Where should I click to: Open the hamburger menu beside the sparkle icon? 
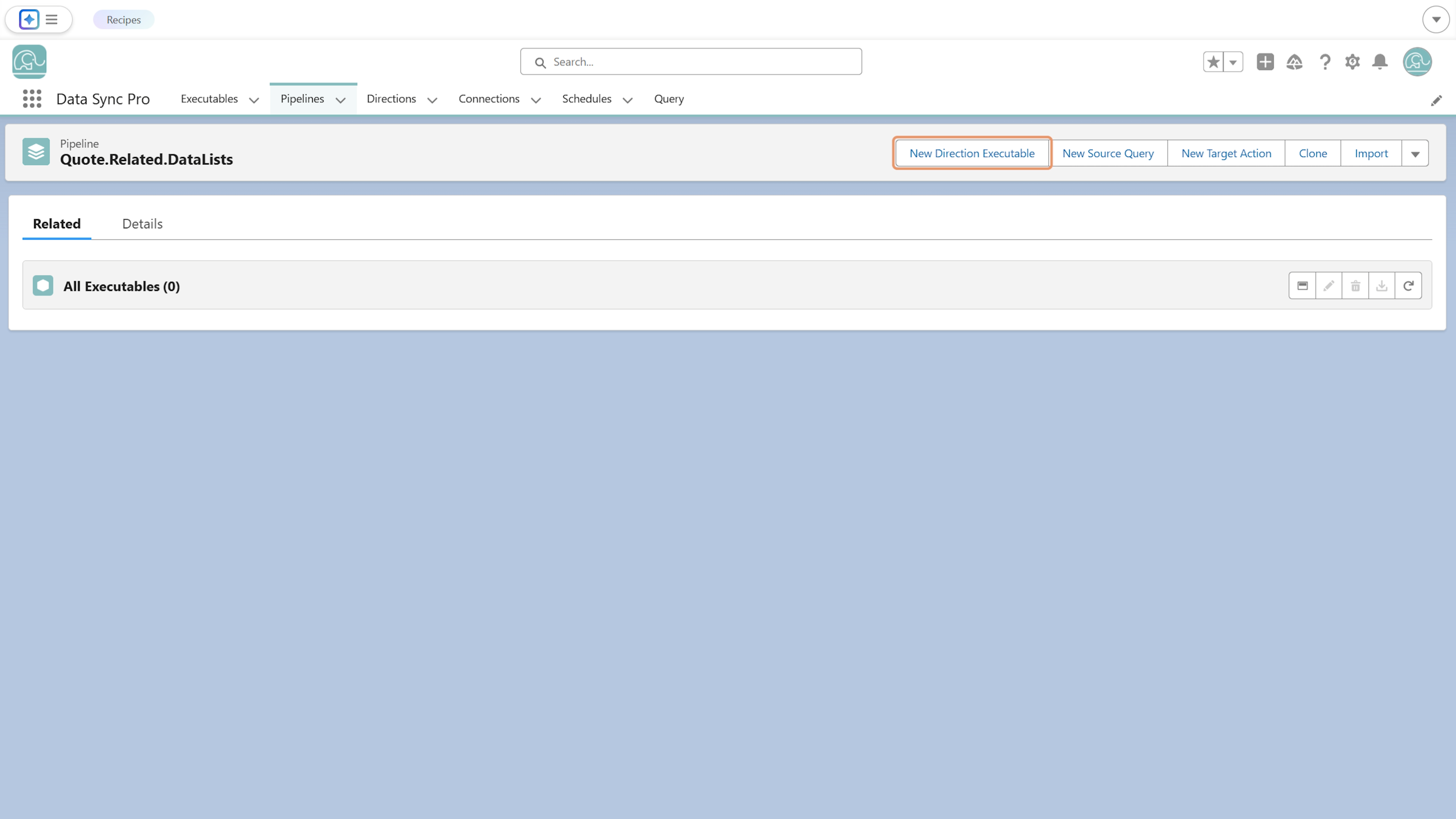(x=52, y=19)
